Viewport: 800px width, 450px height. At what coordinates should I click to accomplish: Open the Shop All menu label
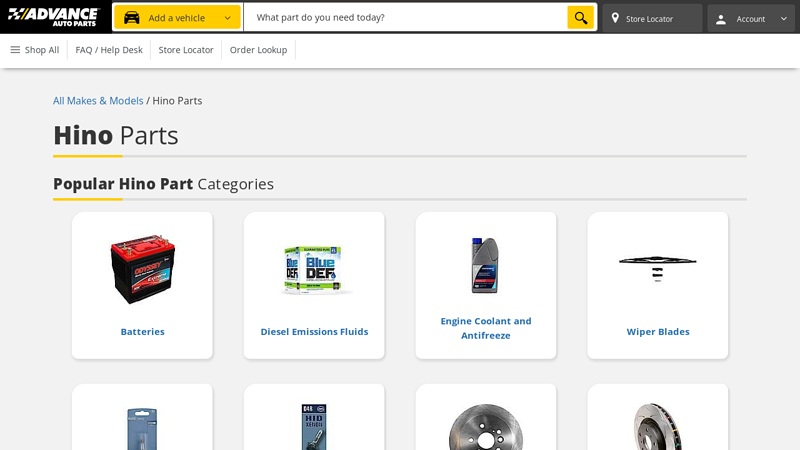[x=42, y=50]
